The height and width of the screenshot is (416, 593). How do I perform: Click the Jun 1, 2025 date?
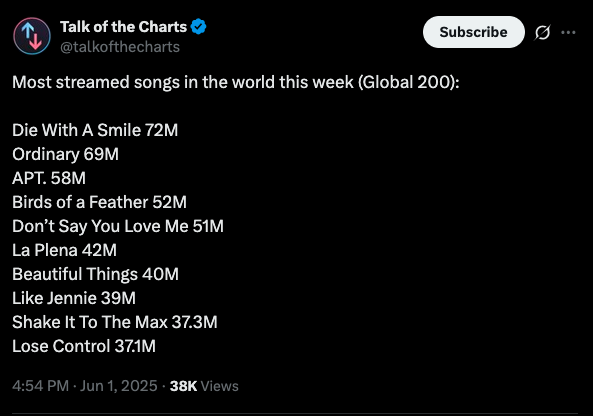point(118,386)
